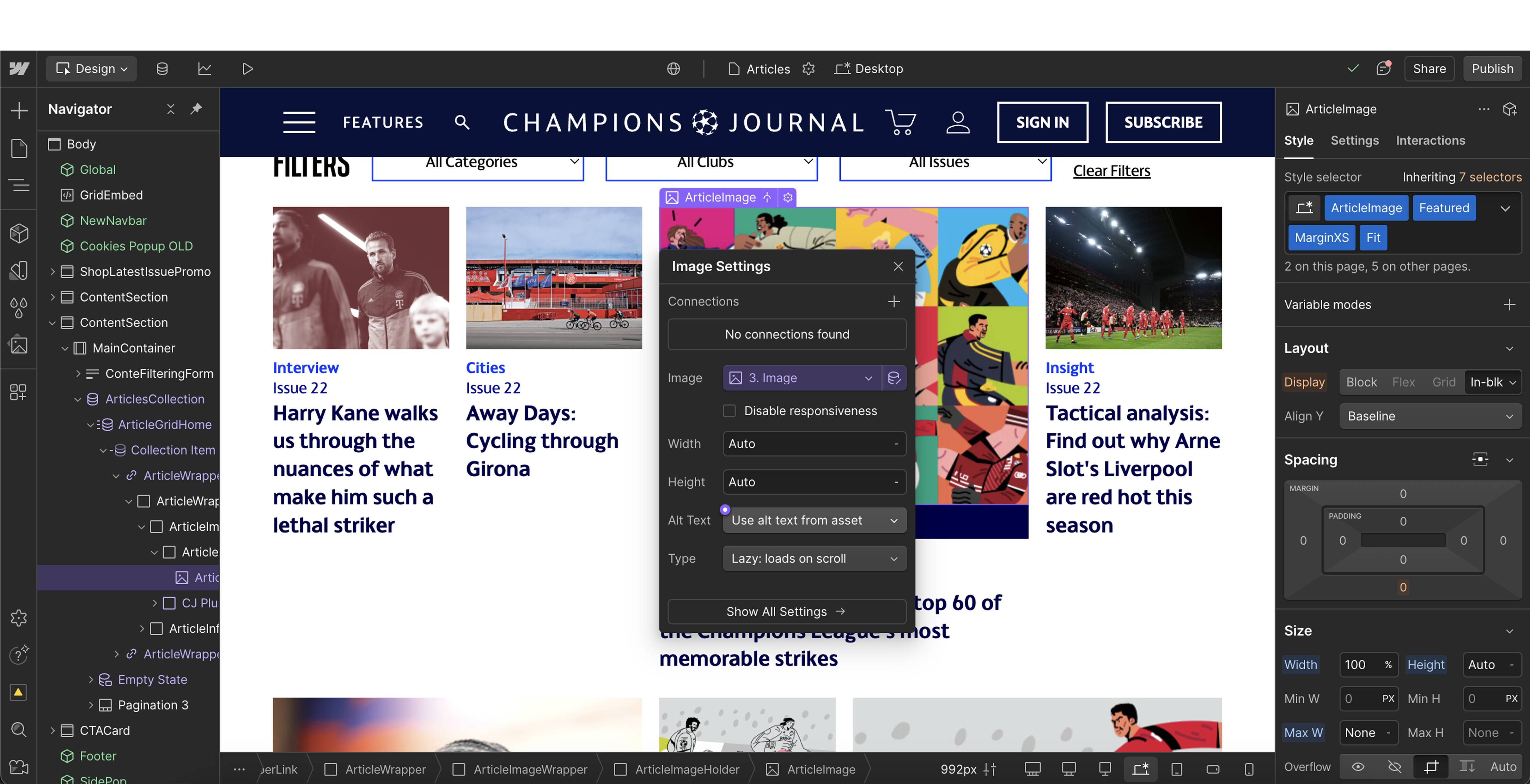
Task: Click the Preview play icon
Action: pyautogui.click(x=248, y=69)
